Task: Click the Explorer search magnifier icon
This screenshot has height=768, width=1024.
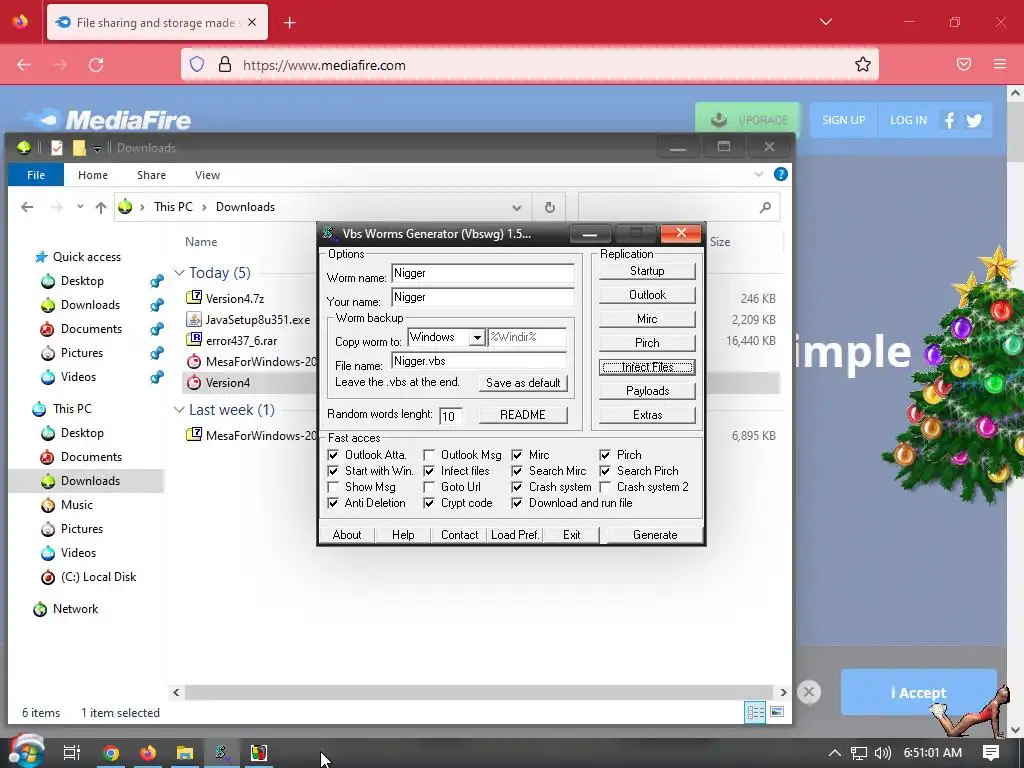Action: (765, 207)
